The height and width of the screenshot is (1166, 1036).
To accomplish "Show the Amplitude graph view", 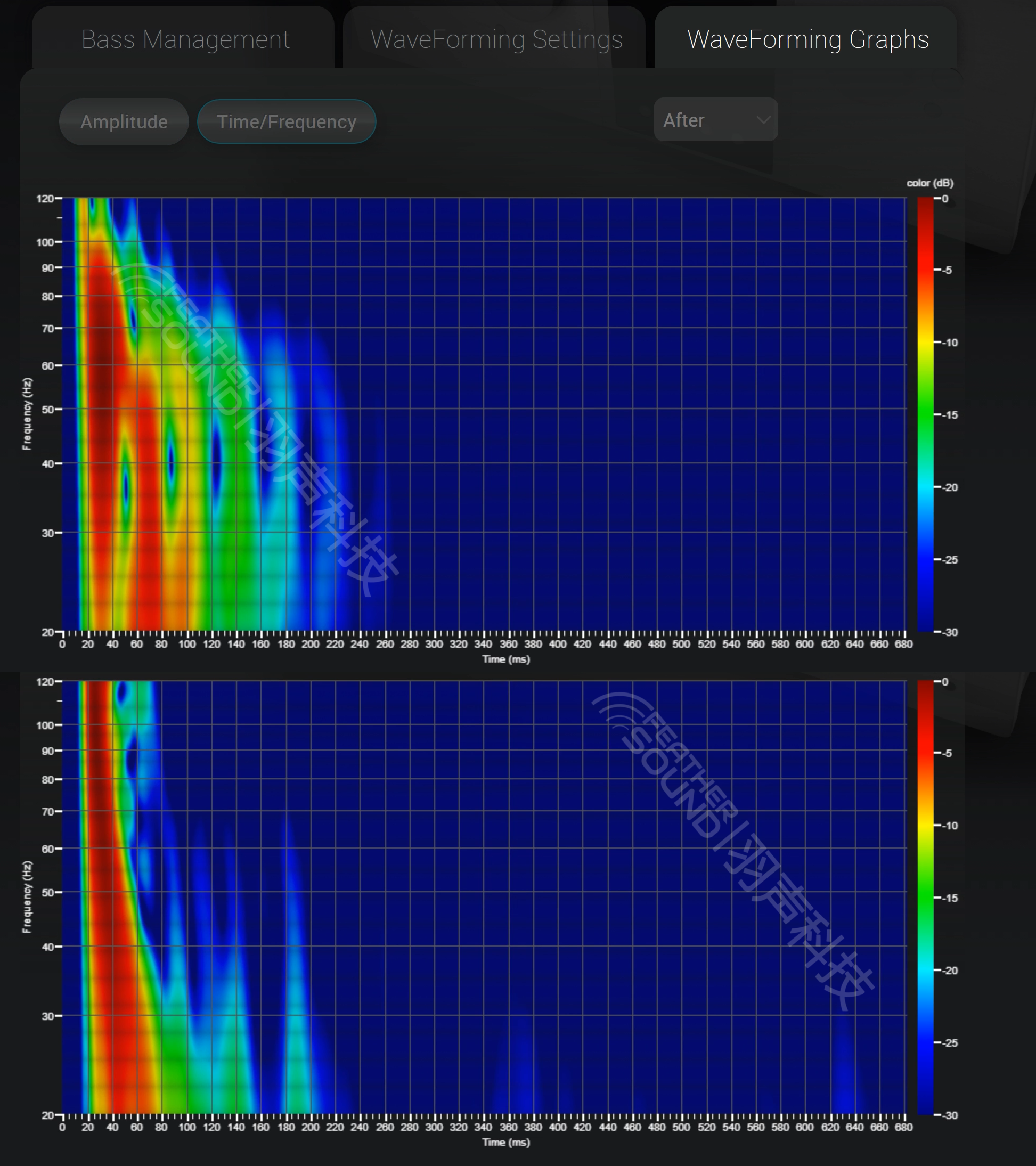I will pyautogui.click(x=124, y=121).
